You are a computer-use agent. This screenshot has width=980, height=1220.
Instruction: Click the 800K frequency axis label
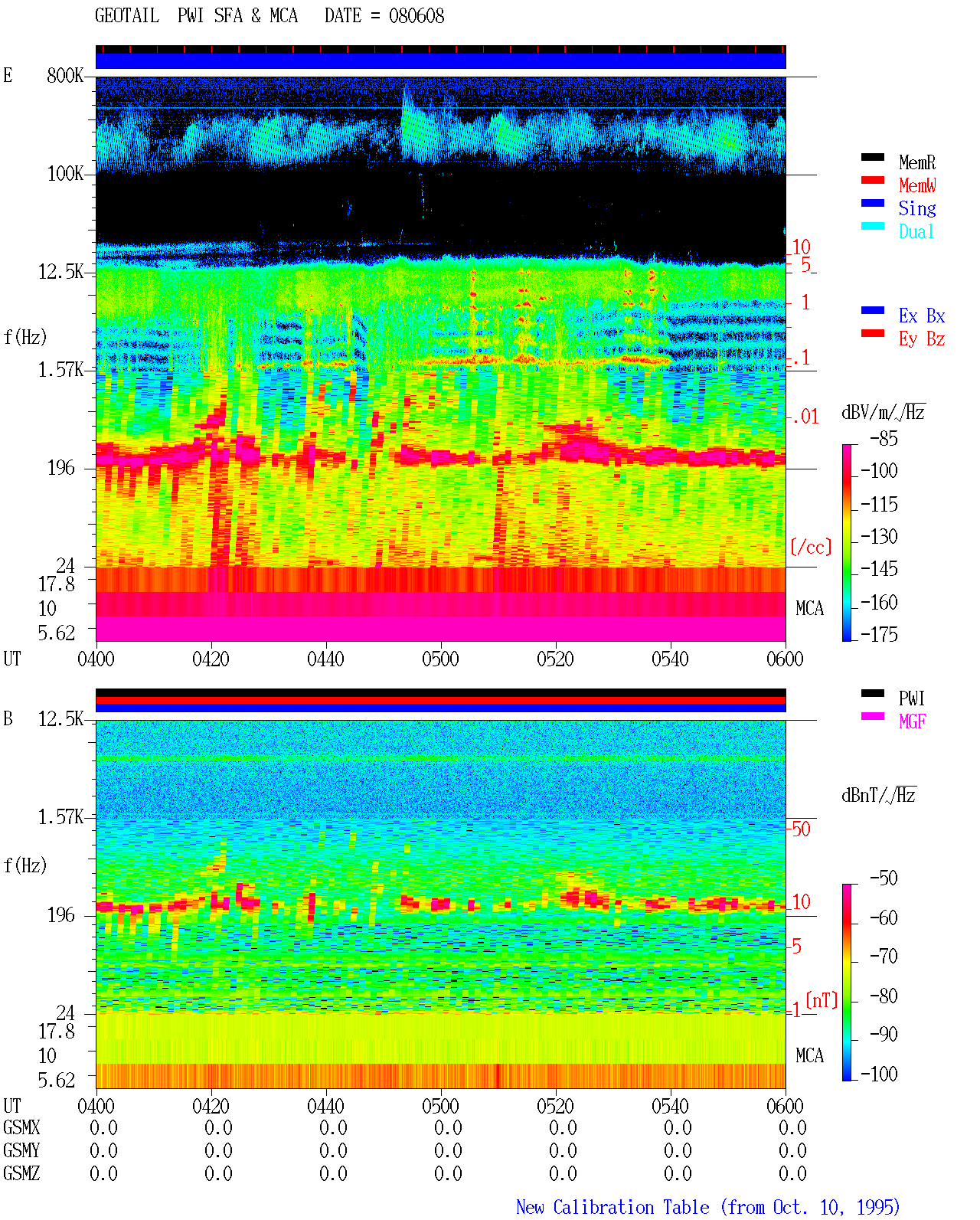tap(65, 75)
